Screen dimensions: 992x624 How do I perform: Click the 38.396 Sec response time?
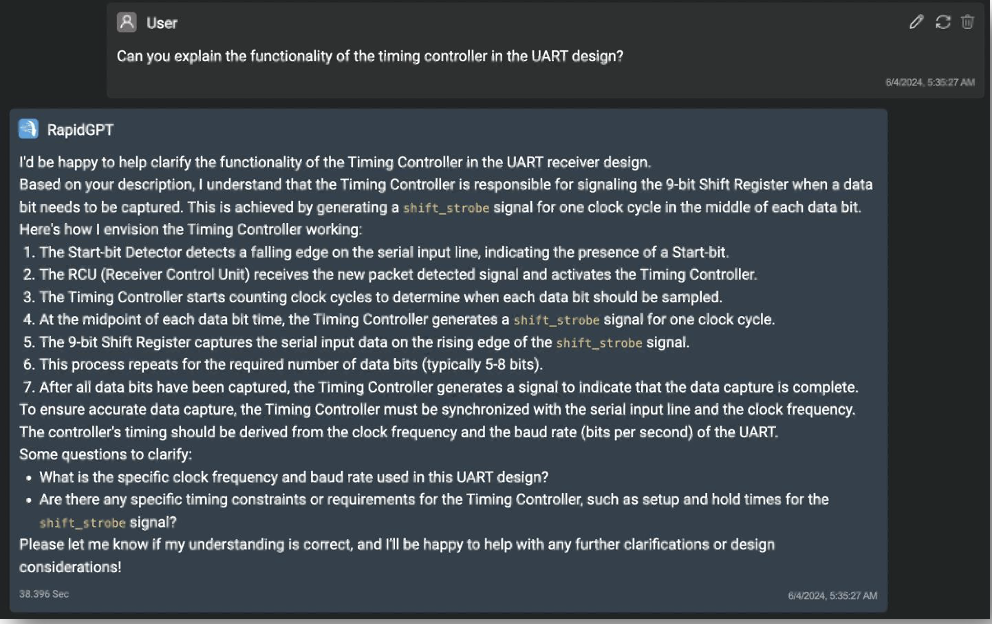point(44,594)
